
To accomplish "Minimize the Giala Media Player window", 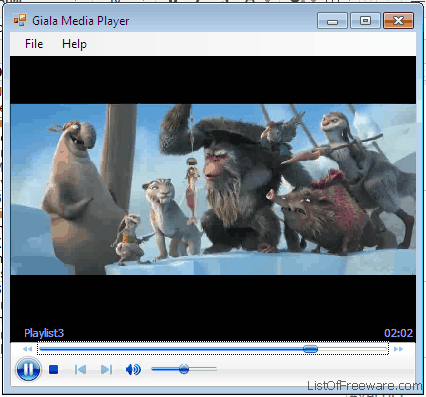I will [332, 21].
